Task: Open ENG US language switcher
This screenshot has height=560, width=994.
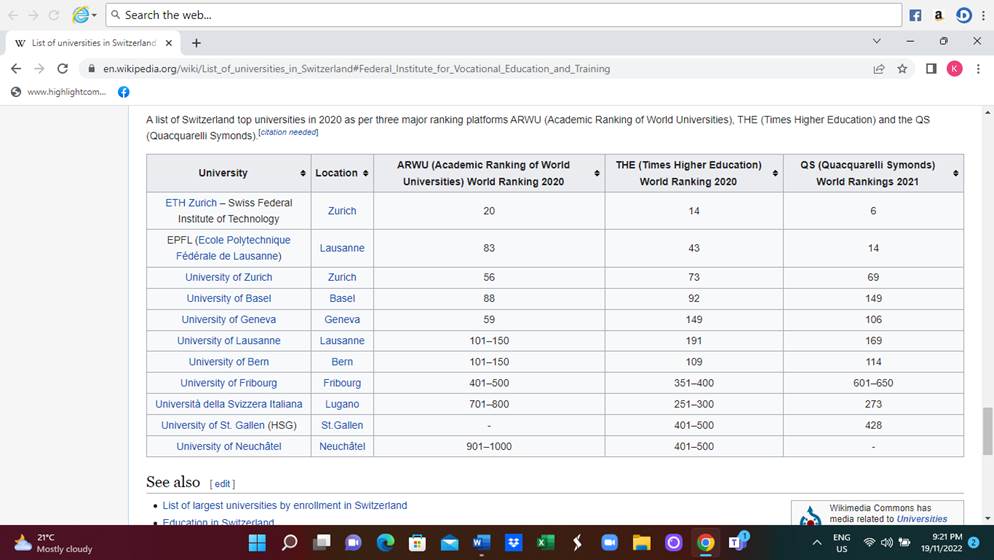Action: click(x=842, y=543)
